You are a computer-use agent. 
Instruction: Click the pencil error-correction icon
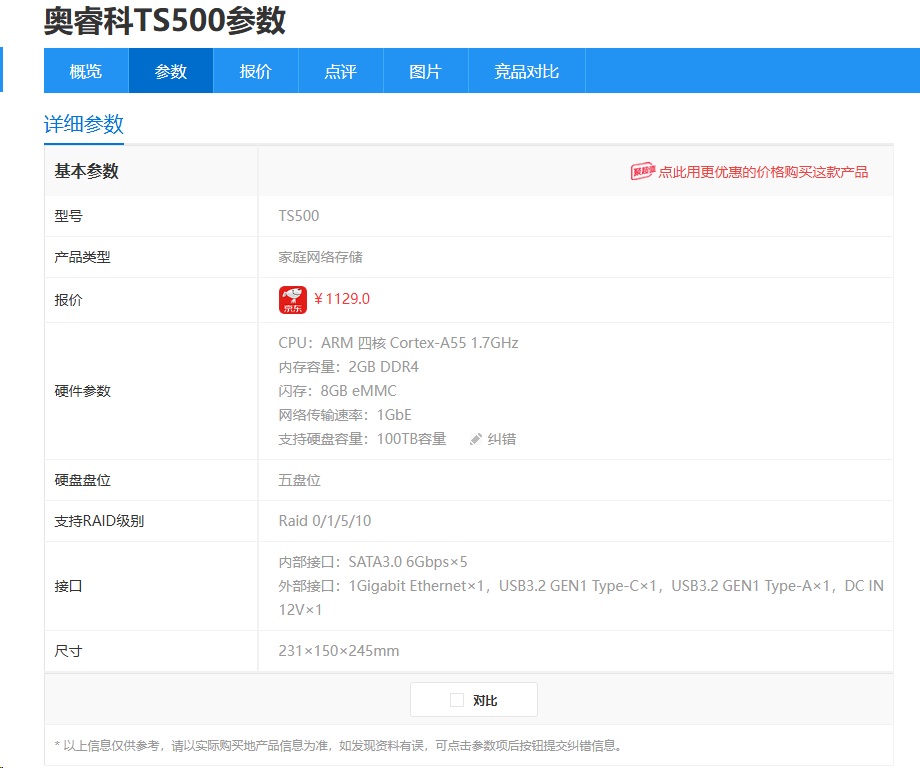tap(476, 439)
